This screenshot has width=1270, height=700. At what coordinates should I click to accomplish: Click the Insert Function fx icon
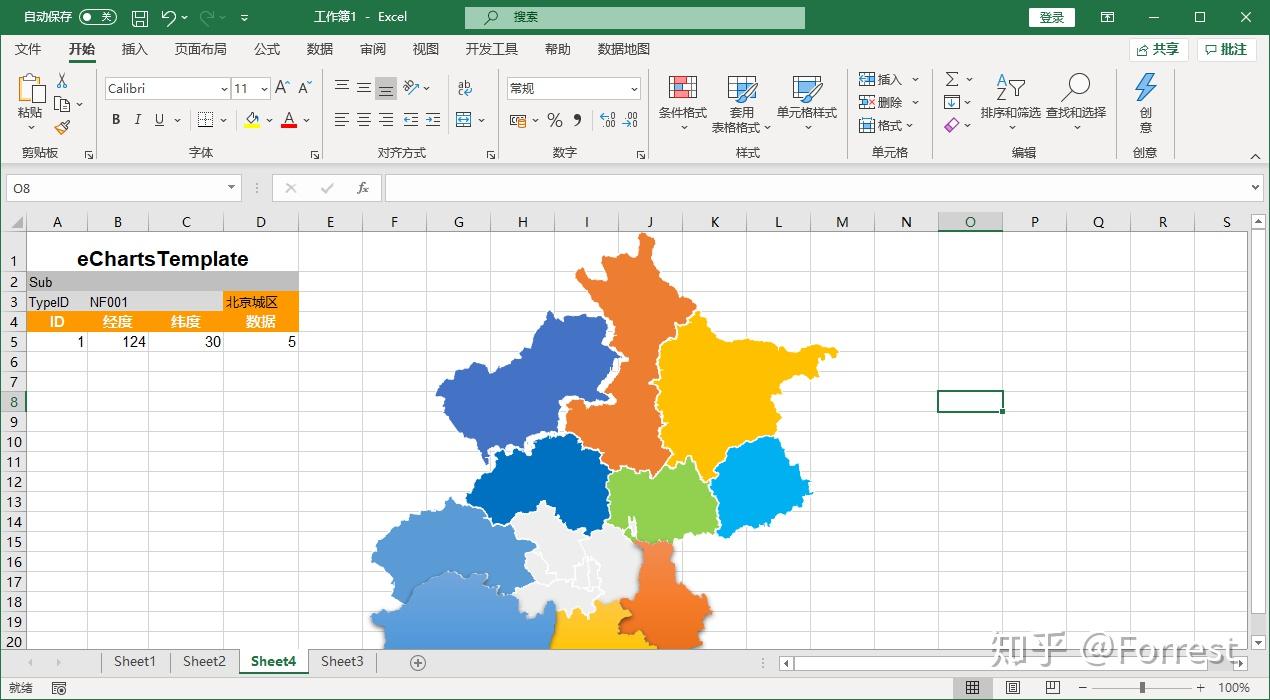tap(363, 188)
